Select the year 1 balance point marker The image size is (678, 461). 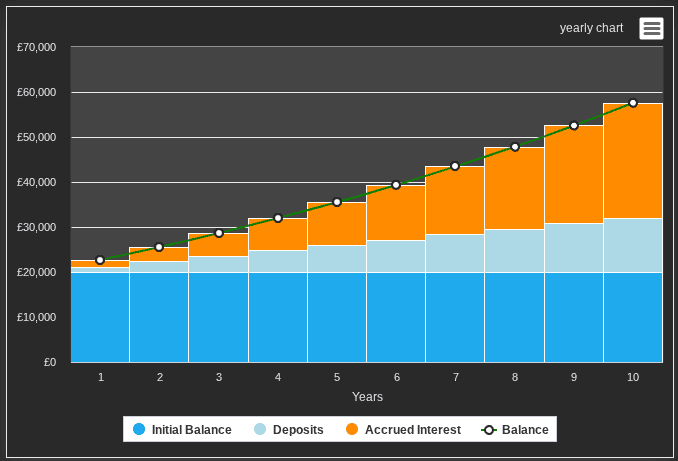(x=100, y=260)
